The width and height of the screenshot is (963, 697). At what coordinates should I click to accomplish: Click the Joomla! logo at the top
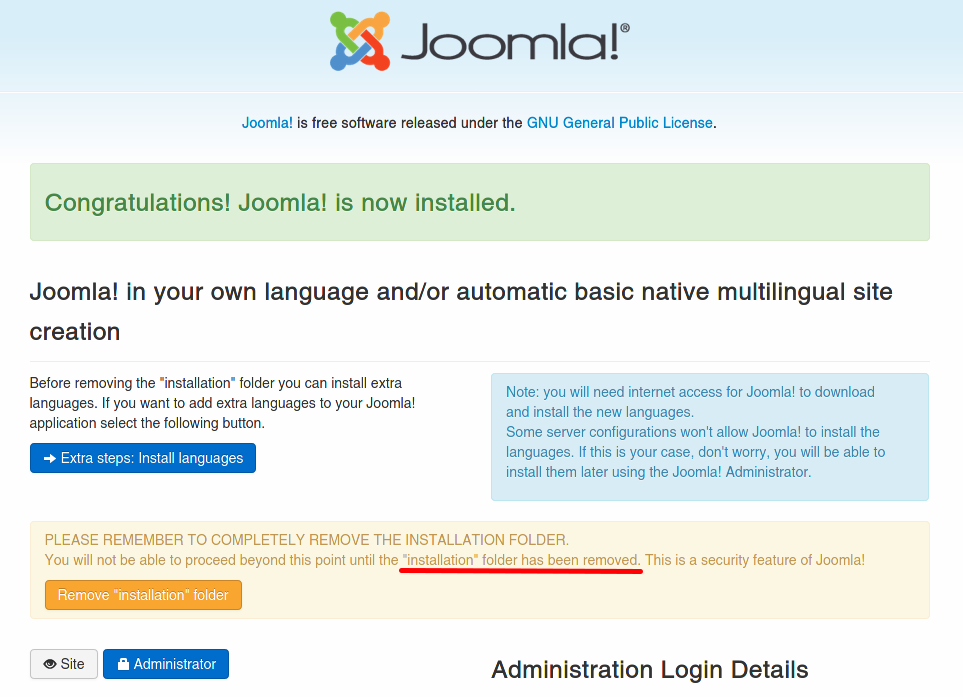[480, 42]
